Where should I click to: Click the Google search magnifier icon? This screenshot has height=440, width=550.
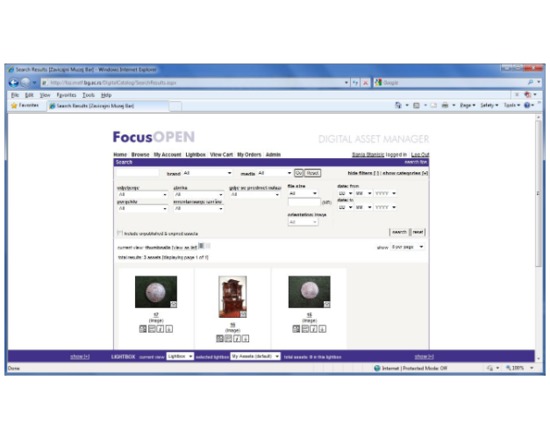click(530, 82)
